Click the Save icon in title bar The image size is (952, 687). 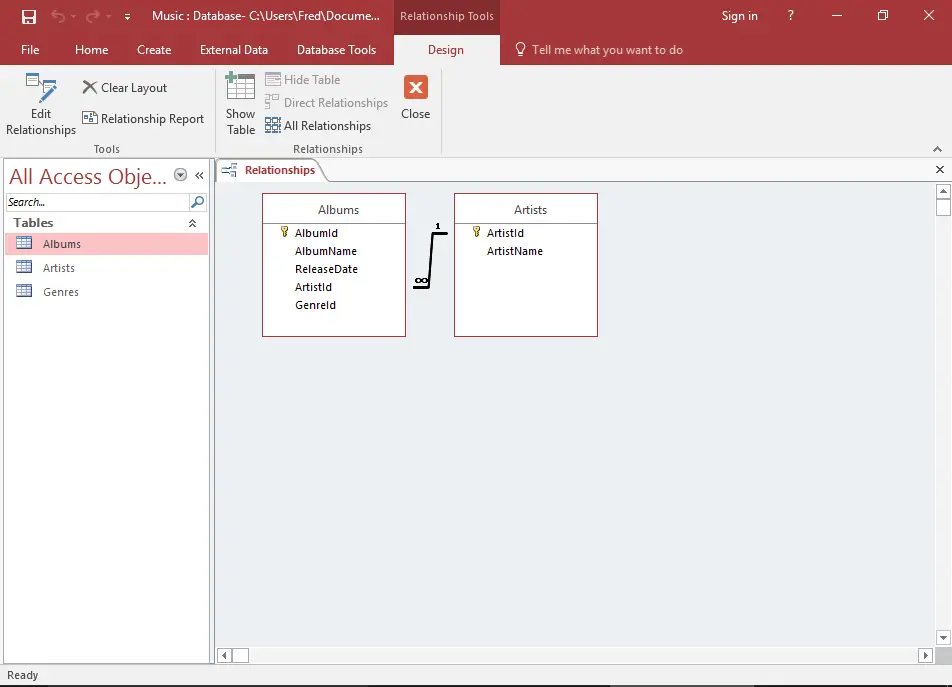(29, 16)
